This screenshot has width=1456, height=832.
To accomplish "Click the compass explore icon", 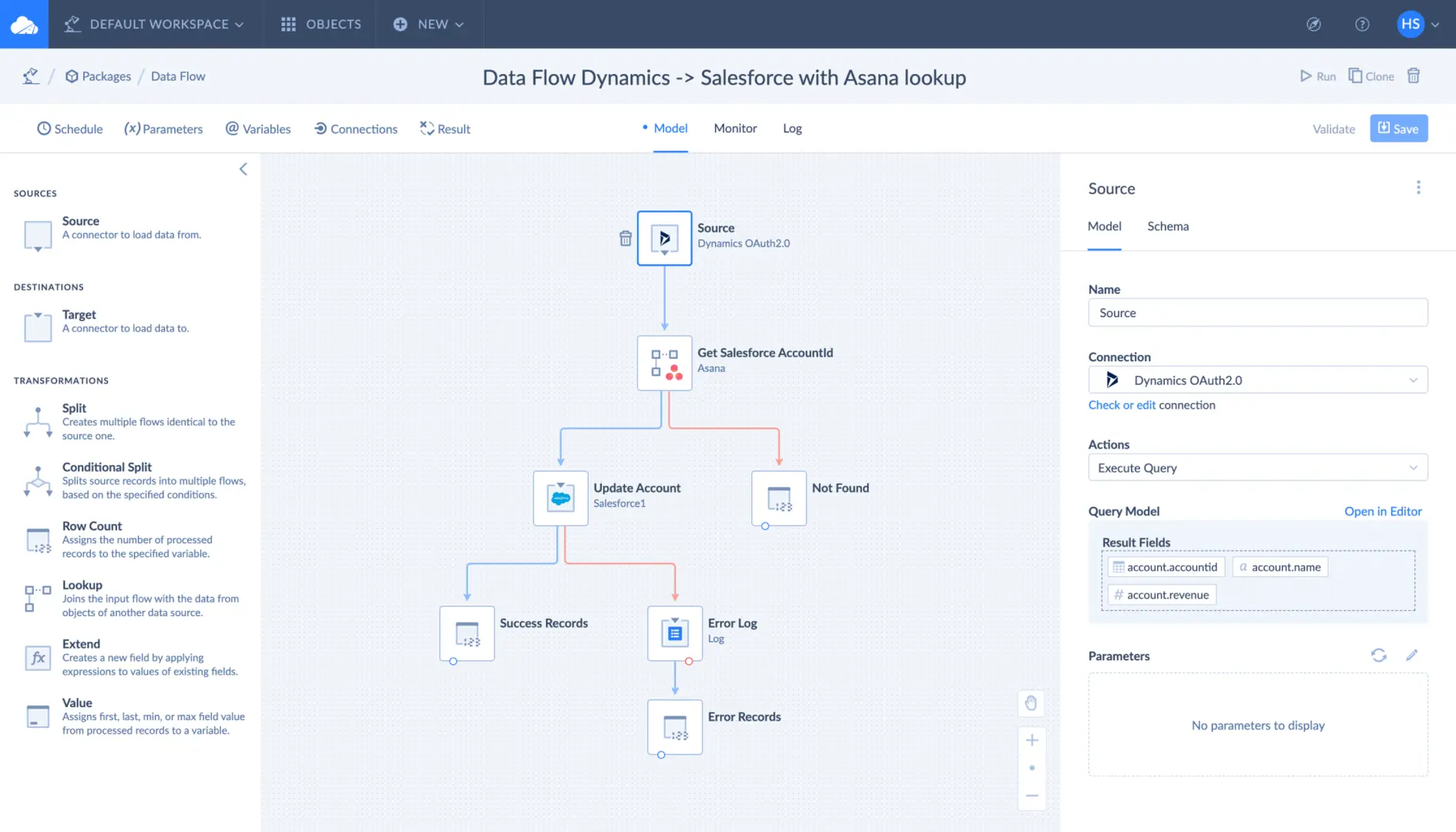I will pyautogui.click(x=1313, y=25).
